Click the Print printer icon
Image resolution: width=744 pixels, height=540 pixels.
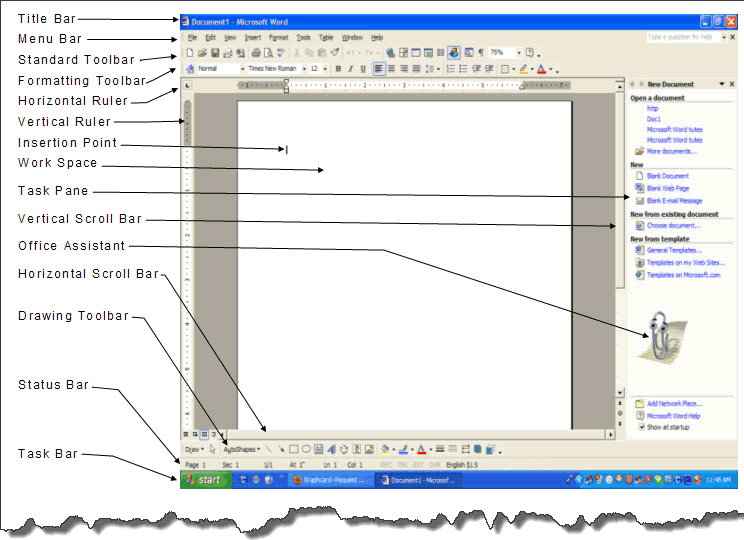pos(256,53)
